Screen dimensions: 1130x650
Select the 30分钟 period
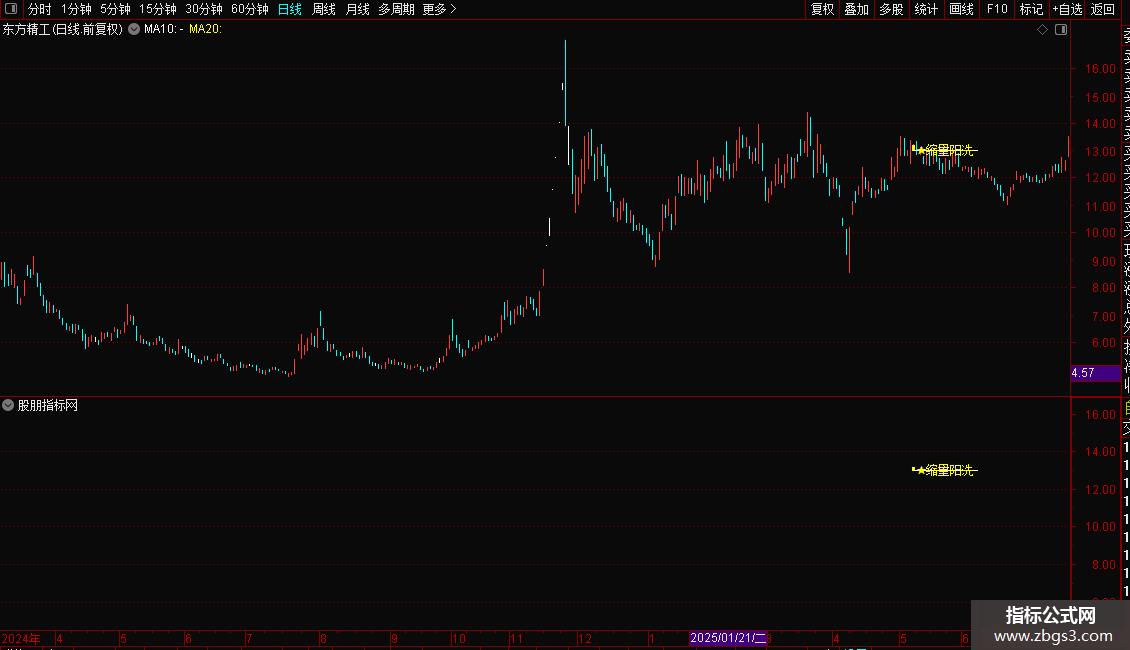(203, 9)
